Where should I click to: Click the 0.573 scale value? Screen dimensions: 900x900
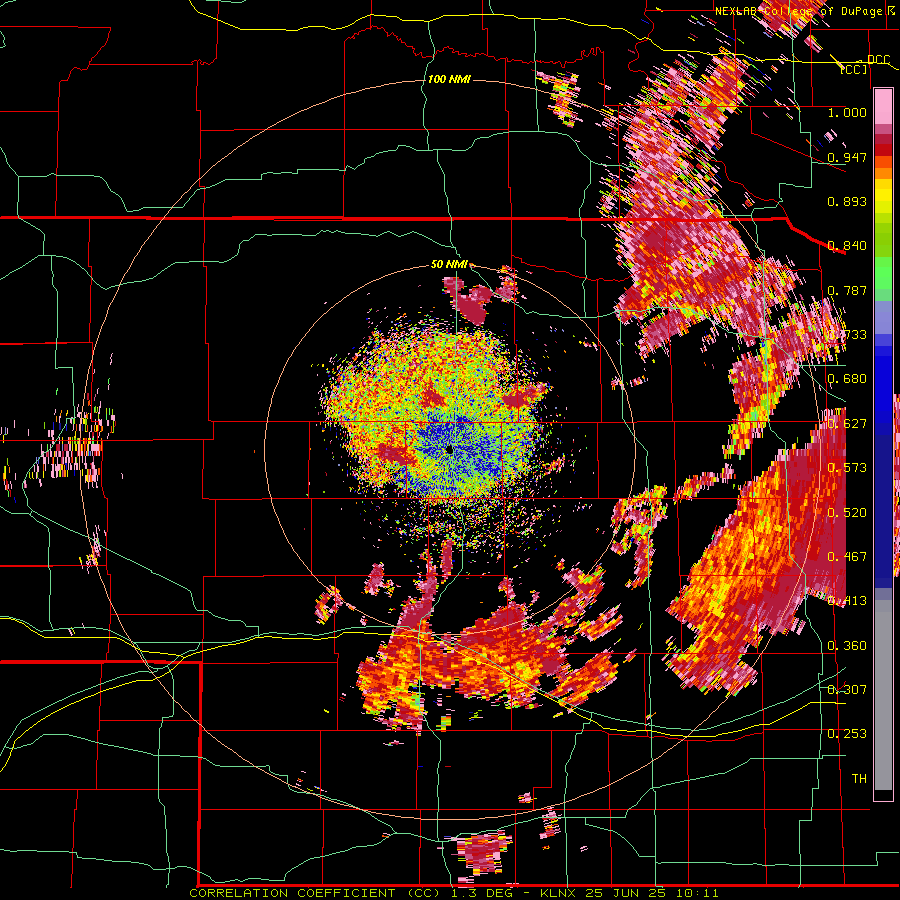847,468
